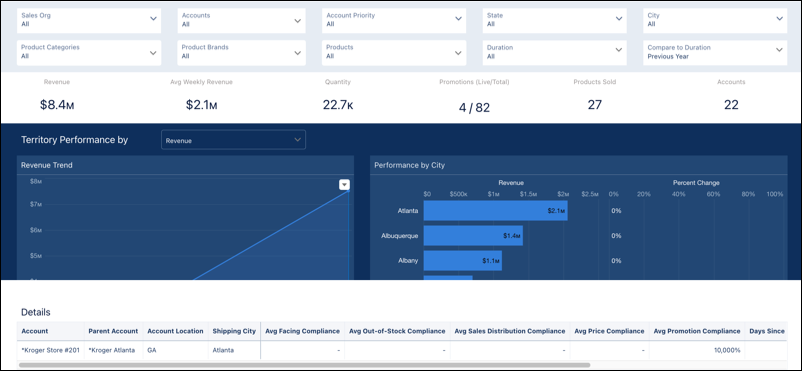Click the 22 Accounts metric
The width and height of the screenshot is (802, 371).
(x=731, y=105)
